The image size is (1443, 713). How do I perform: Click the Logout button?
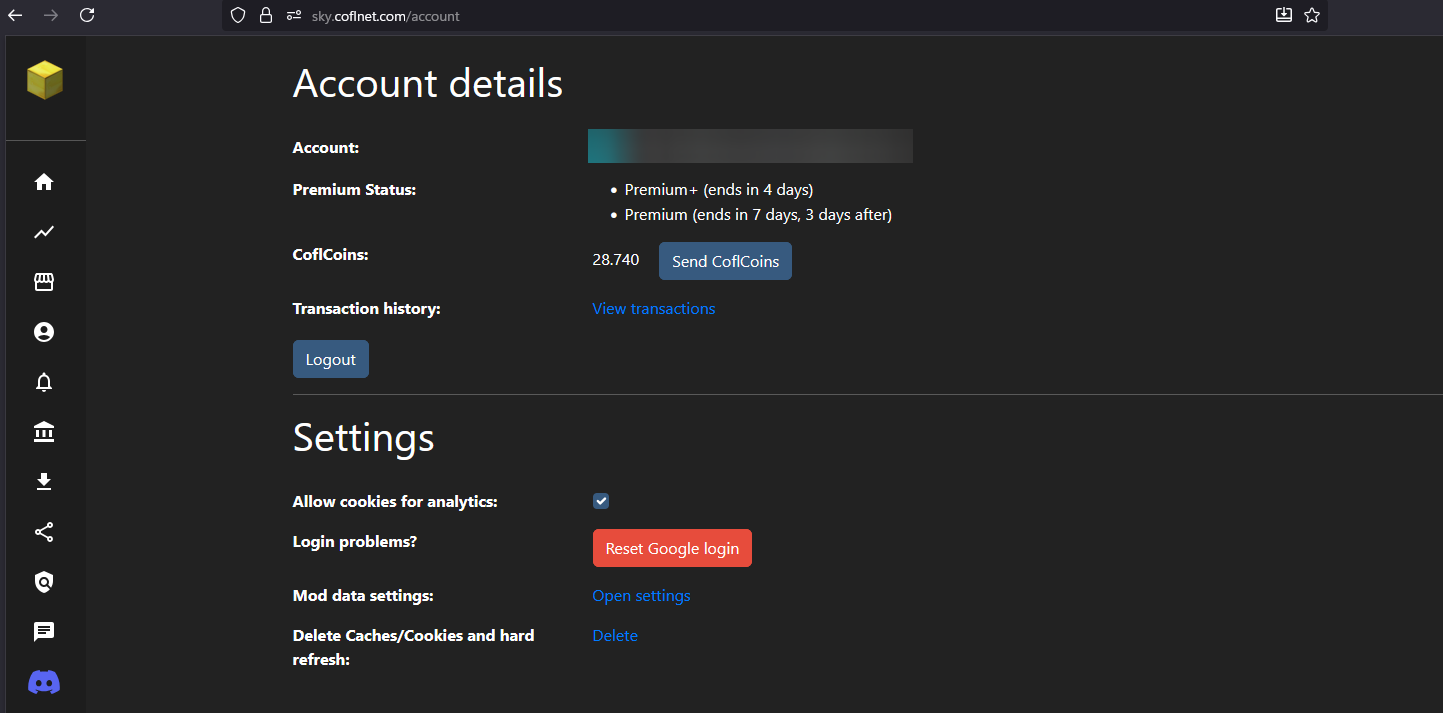[x=331, y=360]
